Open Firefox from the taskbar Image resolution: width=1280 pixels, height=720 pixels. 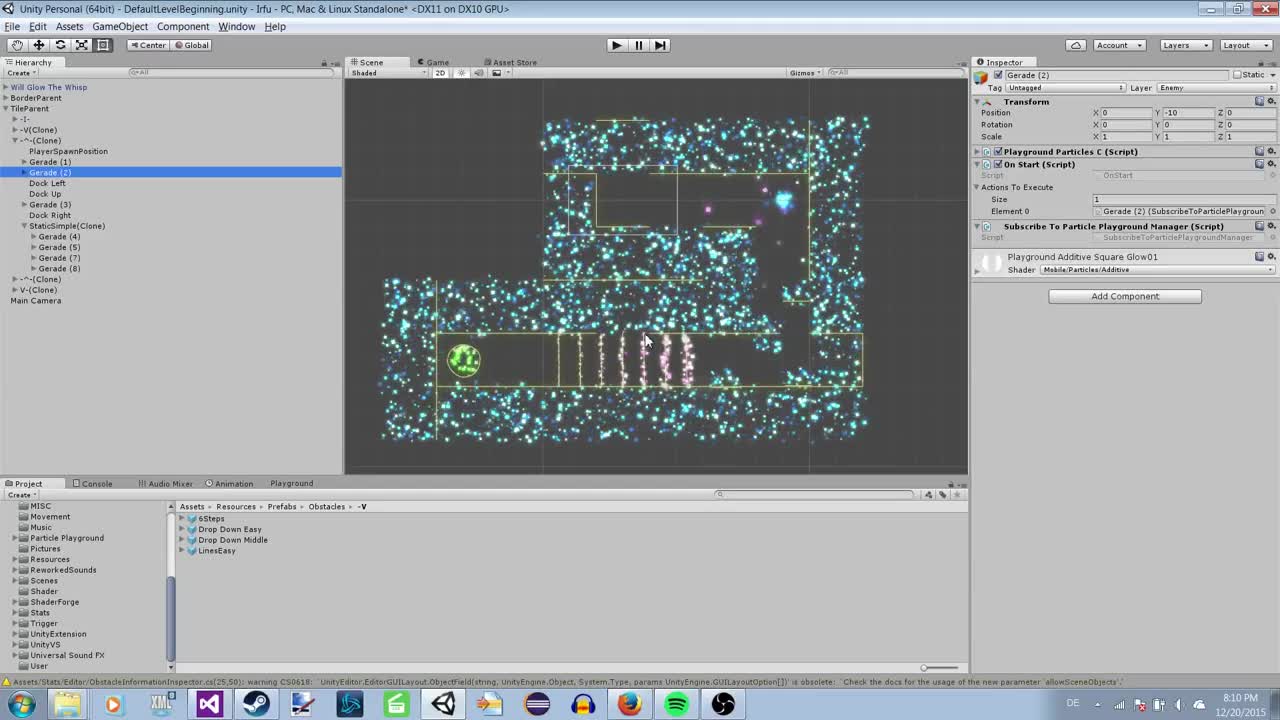(629, 704)
